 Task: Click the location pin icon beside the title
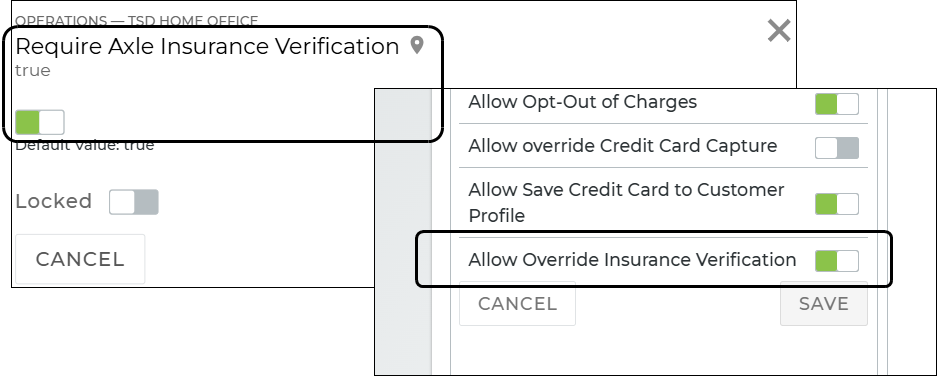(417, 45)
